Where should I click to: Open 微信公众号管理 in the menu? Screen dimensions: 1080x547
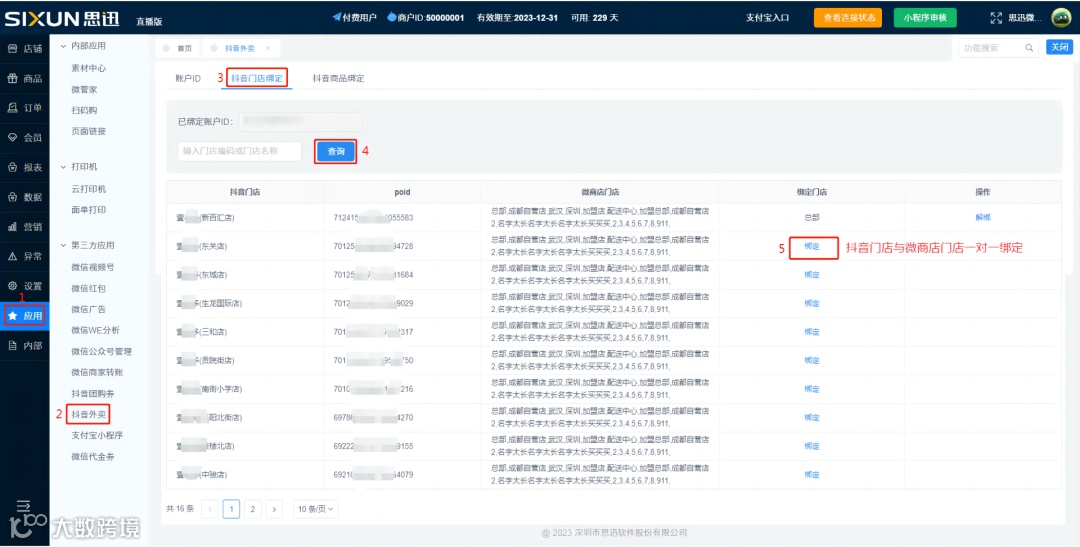[101, 351]
